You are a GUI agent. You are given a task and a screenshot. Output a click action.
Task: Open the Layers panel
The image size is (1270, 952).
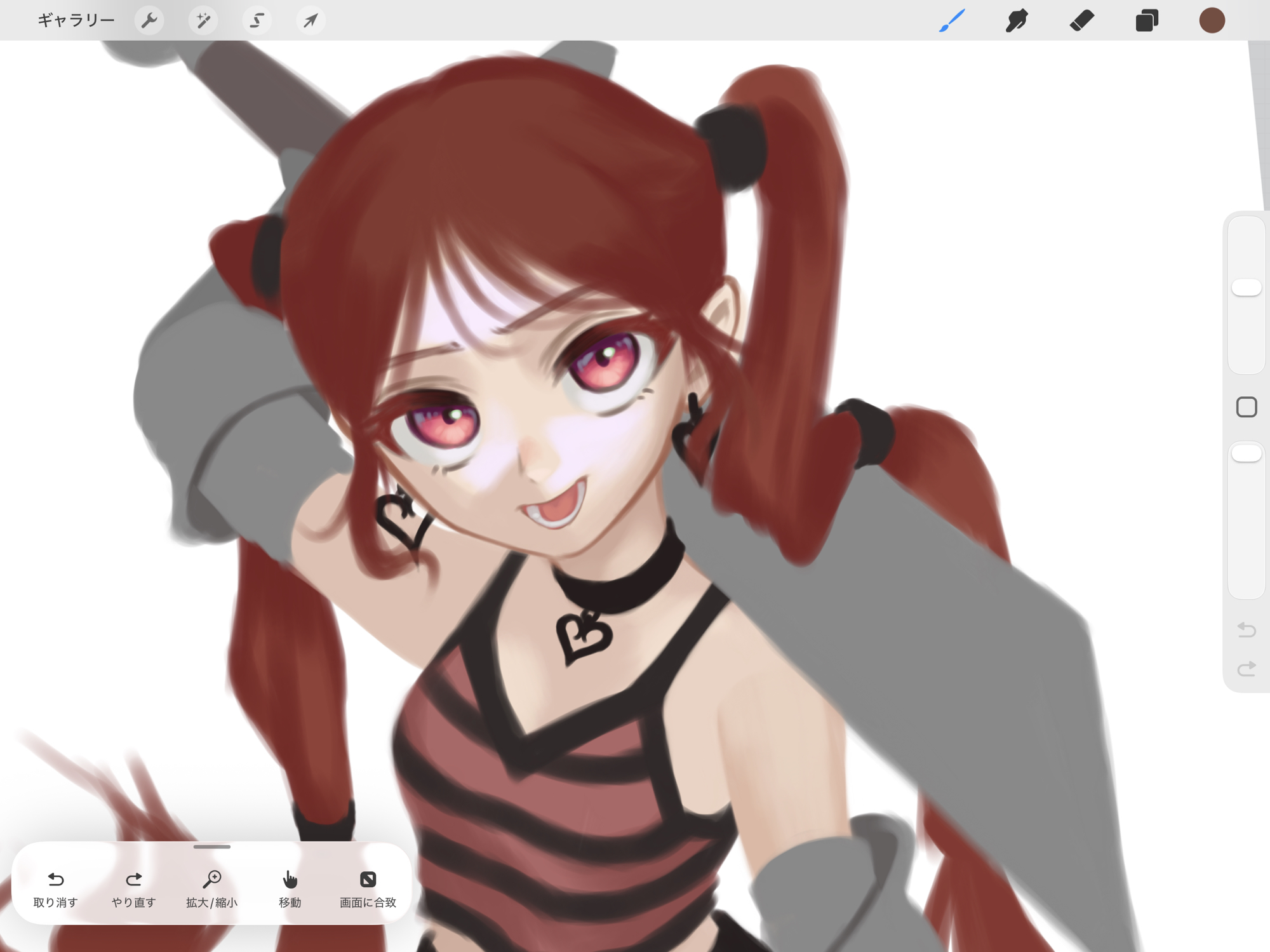click(x=1147, y=20)
